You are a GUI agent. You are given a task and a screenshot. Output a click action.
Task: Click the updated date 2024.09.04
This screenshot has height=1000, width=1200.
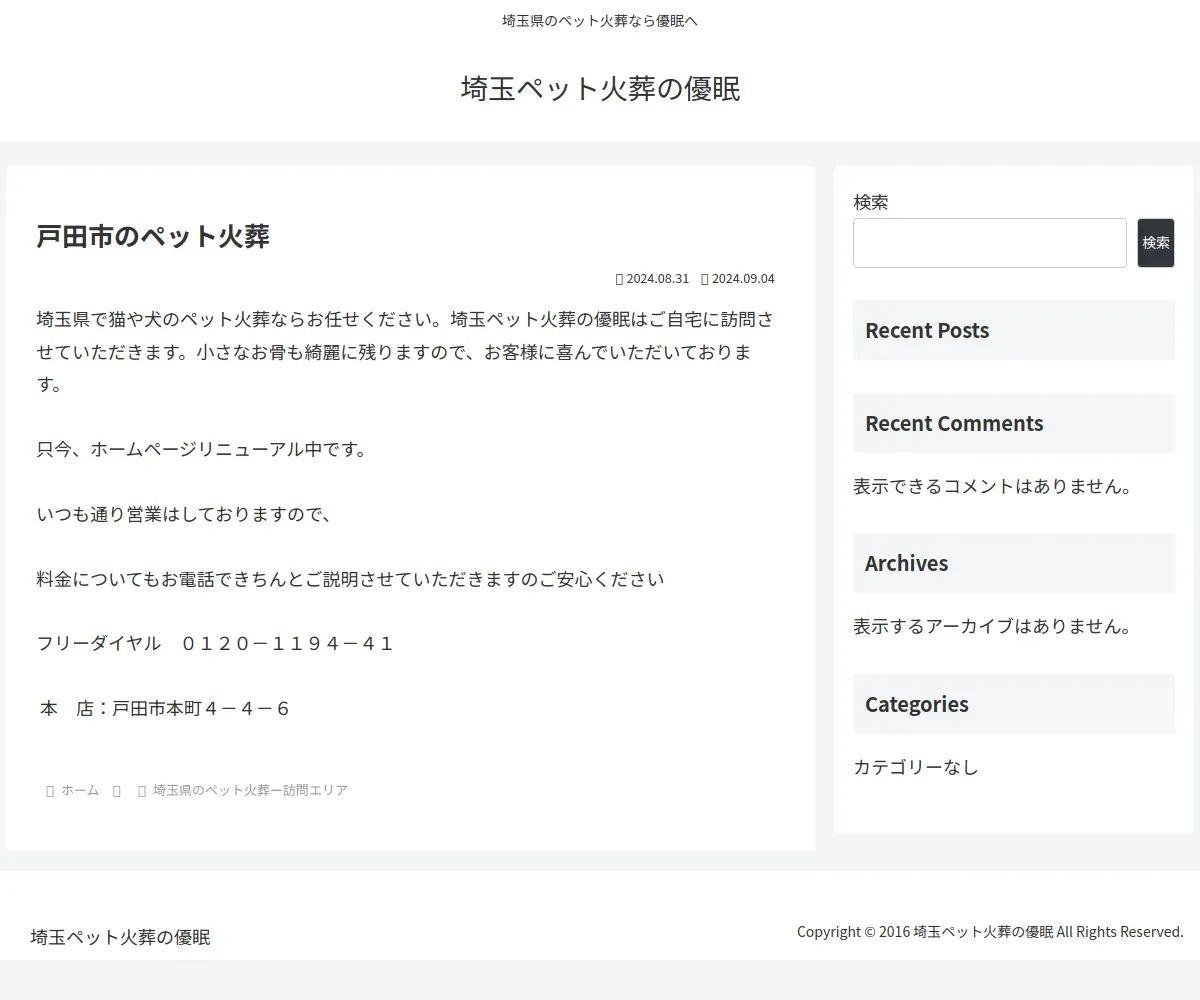click(743, 279)
